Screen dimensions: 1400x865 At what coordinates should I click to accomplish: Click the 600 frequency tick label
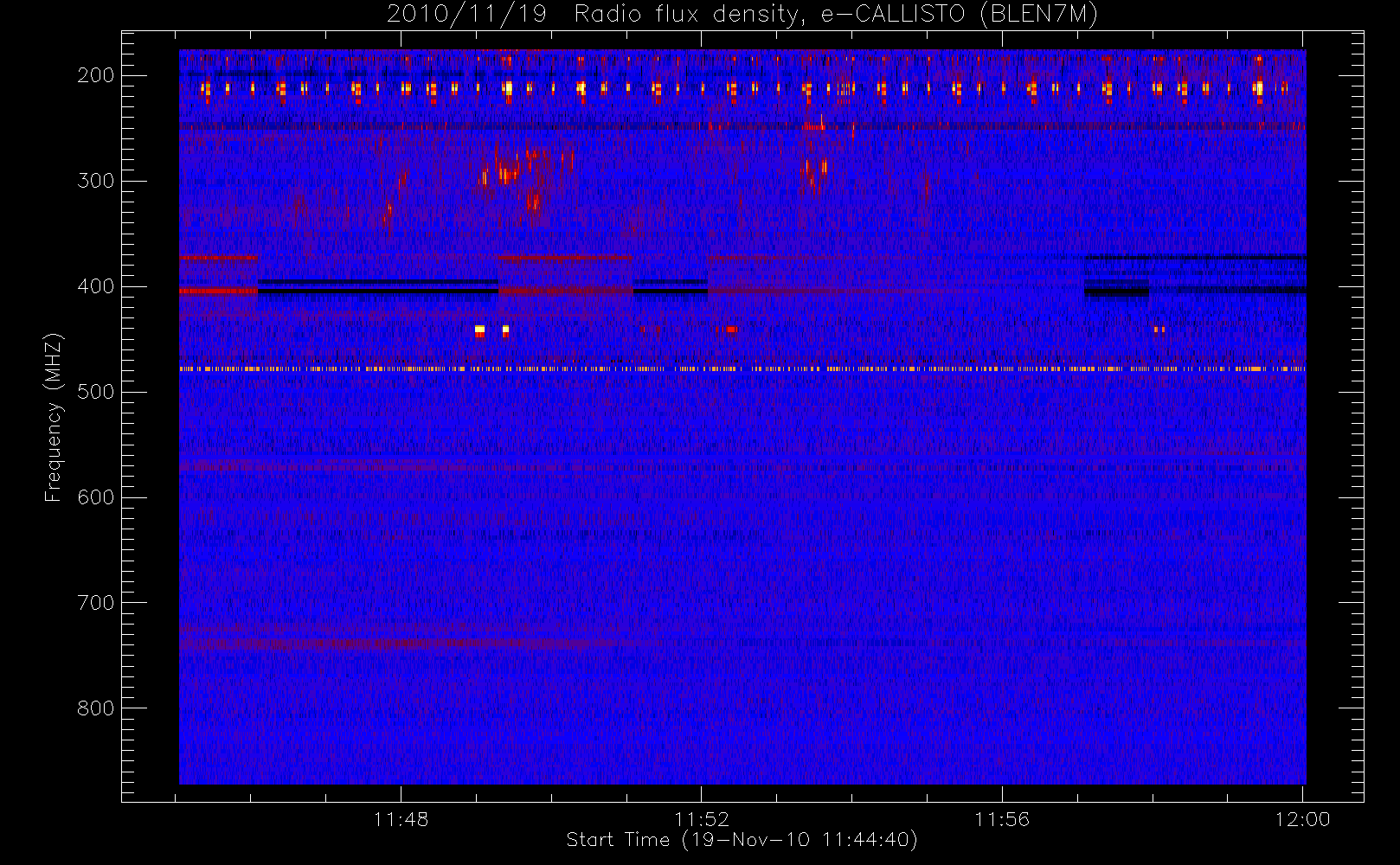tap(96, 497)
